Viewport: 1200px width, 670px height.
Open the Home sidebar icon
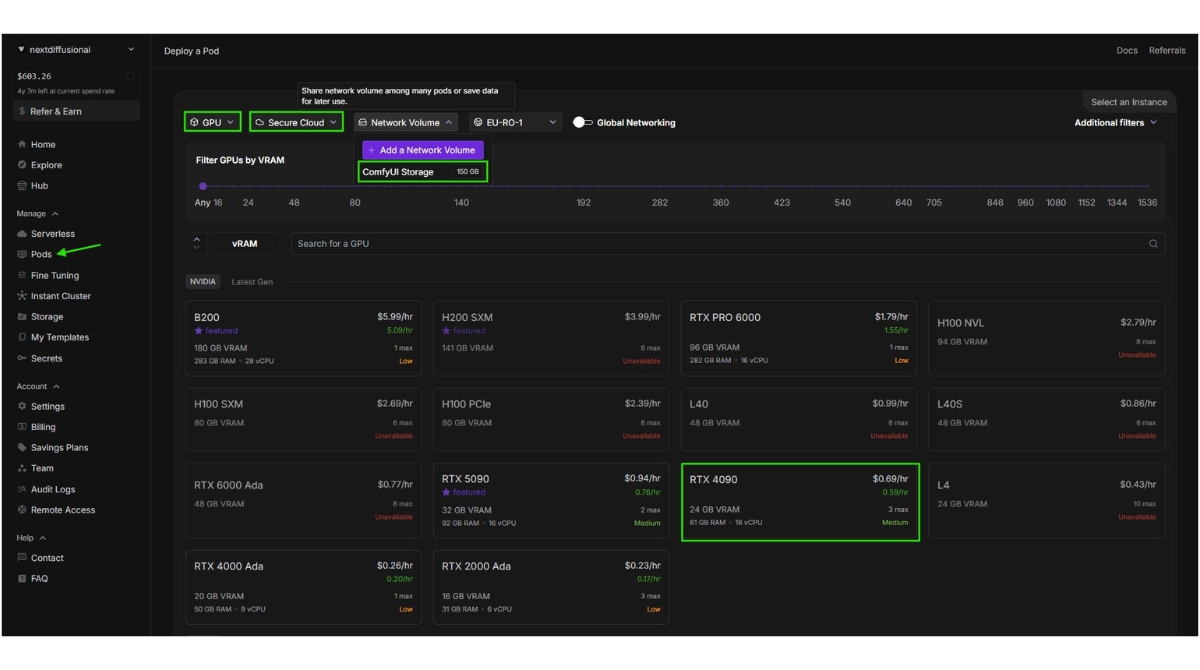pos(22,145)
